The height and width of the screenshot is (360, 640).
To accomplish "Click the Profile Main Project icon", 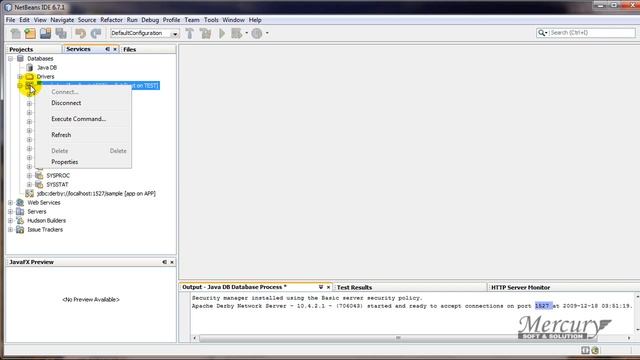I will (257, 33).
